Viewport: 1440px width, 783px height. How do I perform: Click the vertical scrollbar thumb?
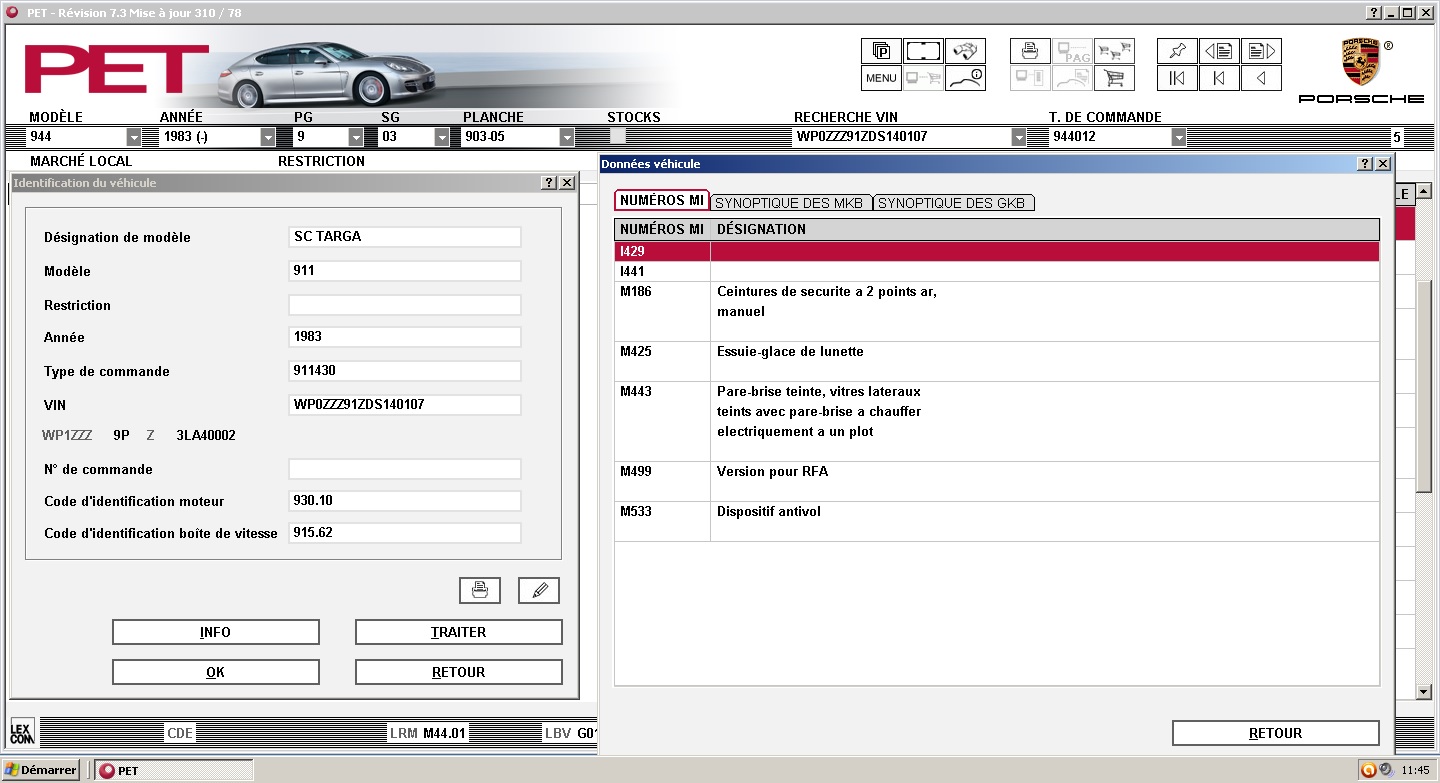click(1425, 386)
